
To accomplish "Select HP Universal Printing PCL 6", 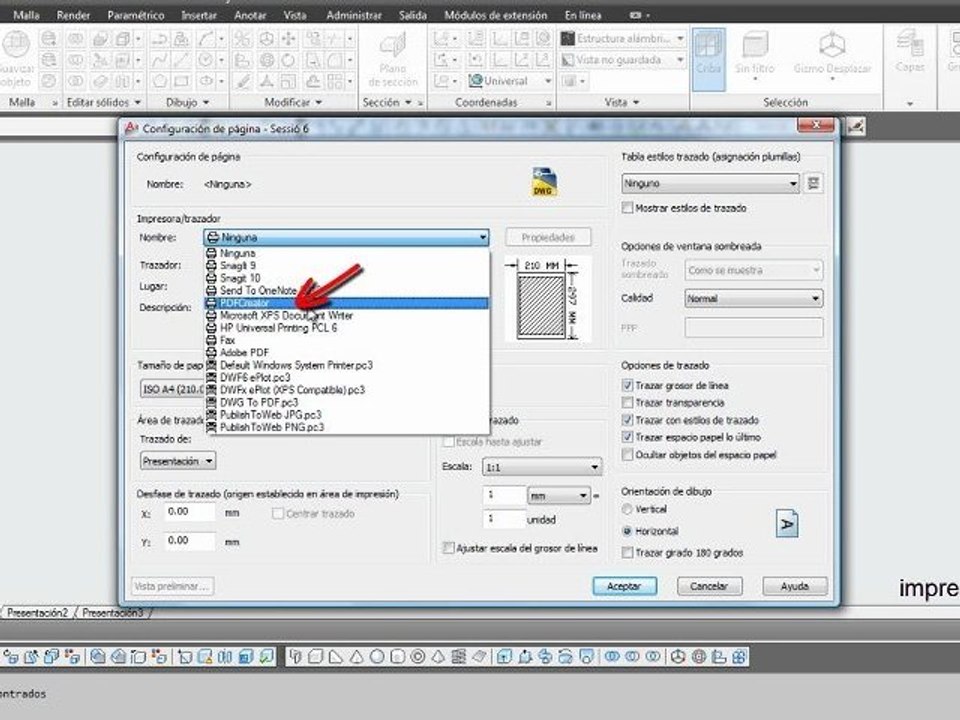I will coord(347,328).
